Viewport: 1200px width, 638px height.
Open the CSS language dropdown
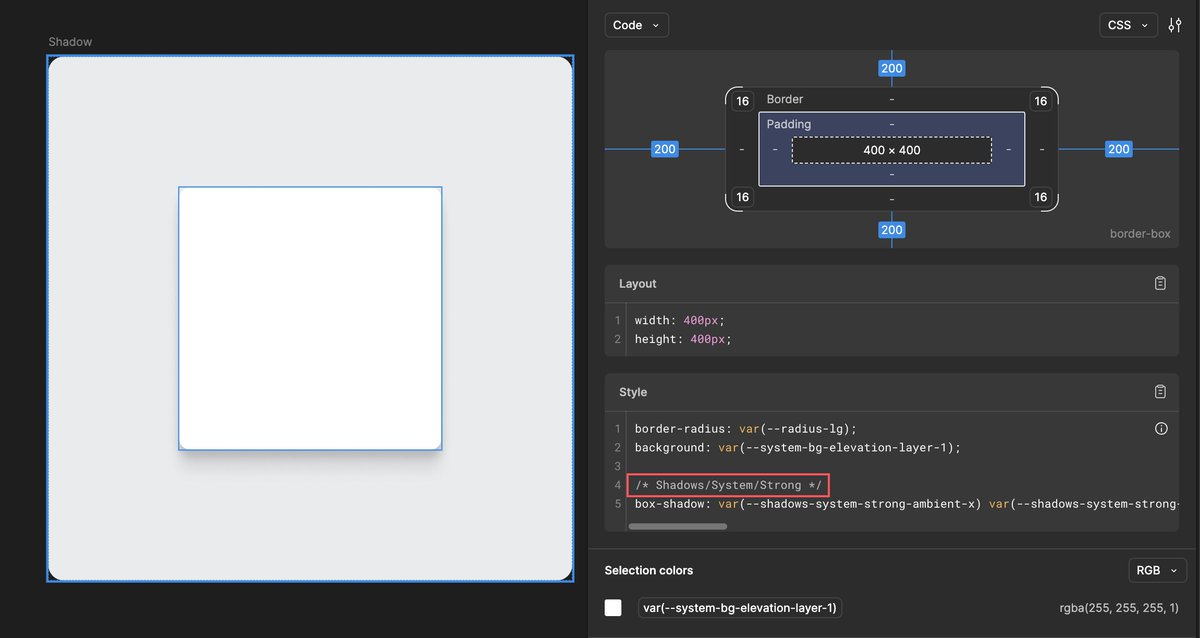(1128, 25)
